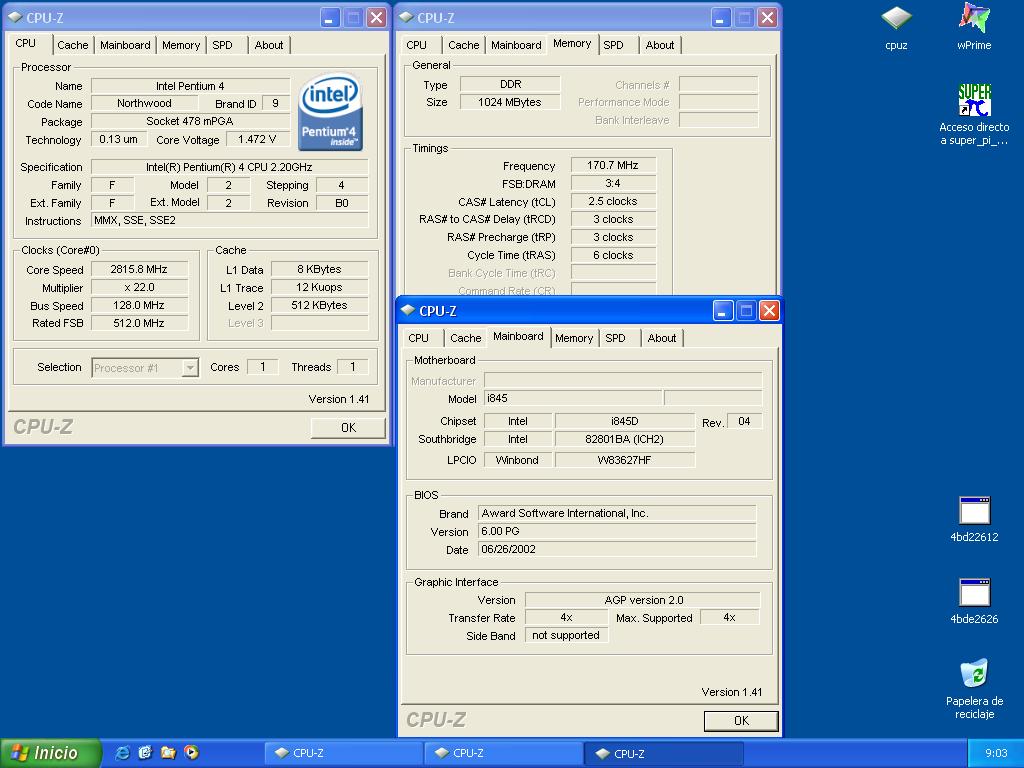
Task: Click the title icon of the Memory tab window
Action: [x=406, y=18]
